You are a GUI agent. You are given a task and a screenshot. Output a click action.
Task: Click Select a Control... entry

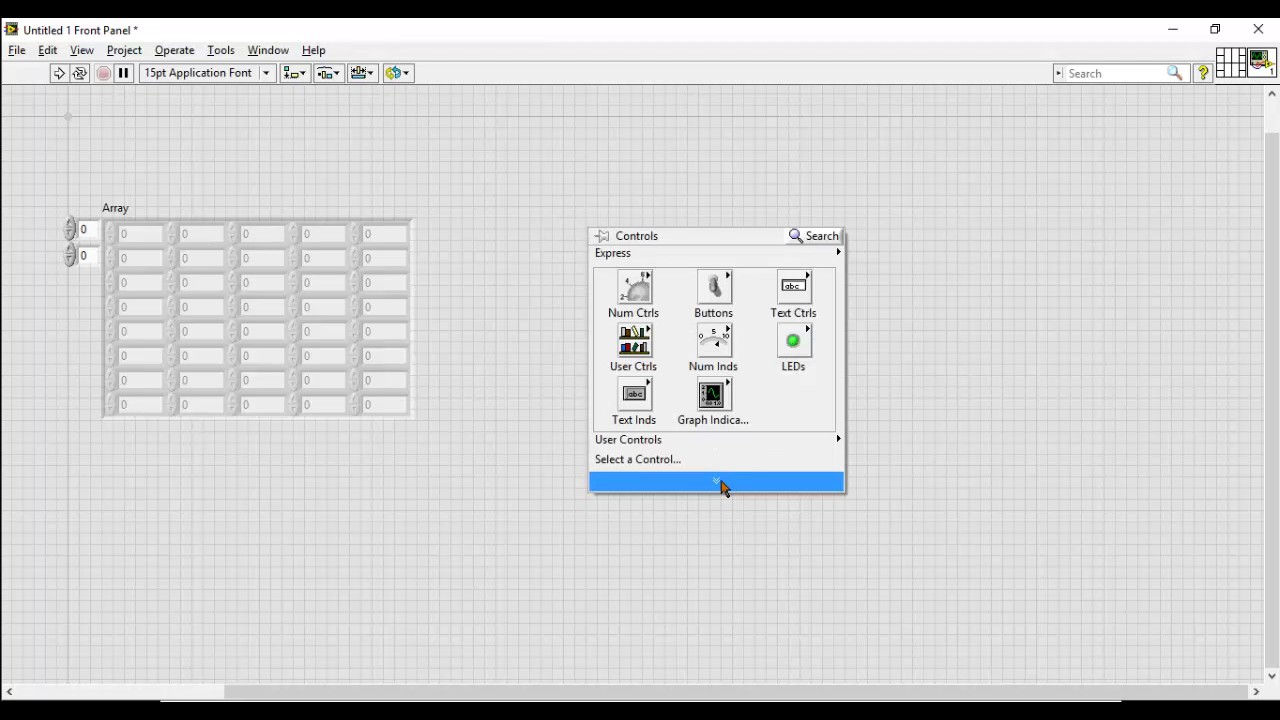[638, 459]
